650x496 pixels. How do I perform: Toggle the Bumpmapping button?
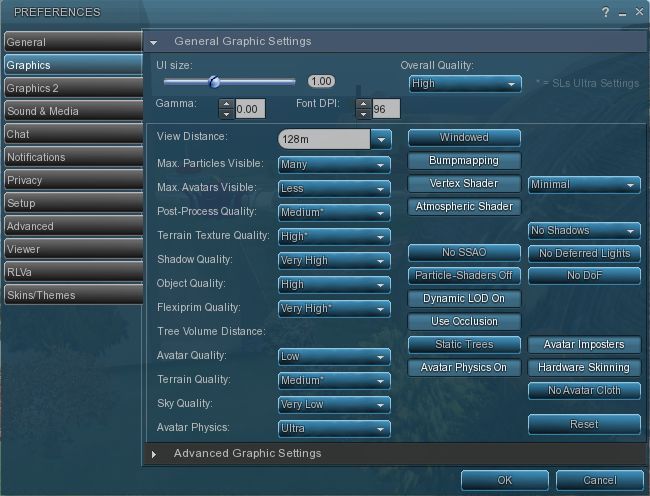pos(464,161)
